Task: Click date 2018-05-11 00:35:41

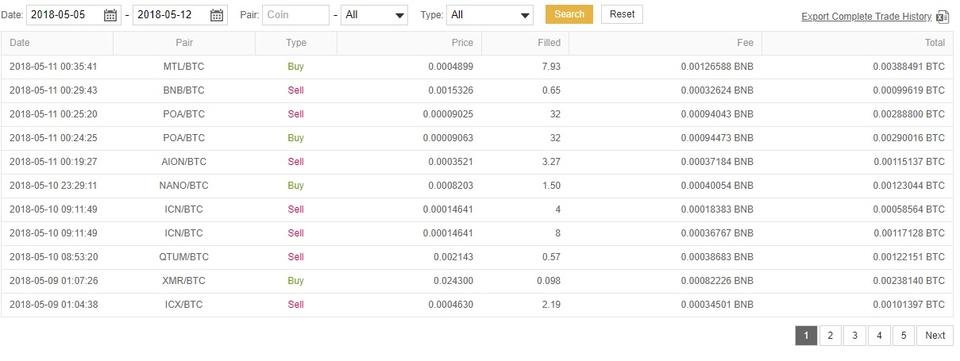Action: pos(53,67)
